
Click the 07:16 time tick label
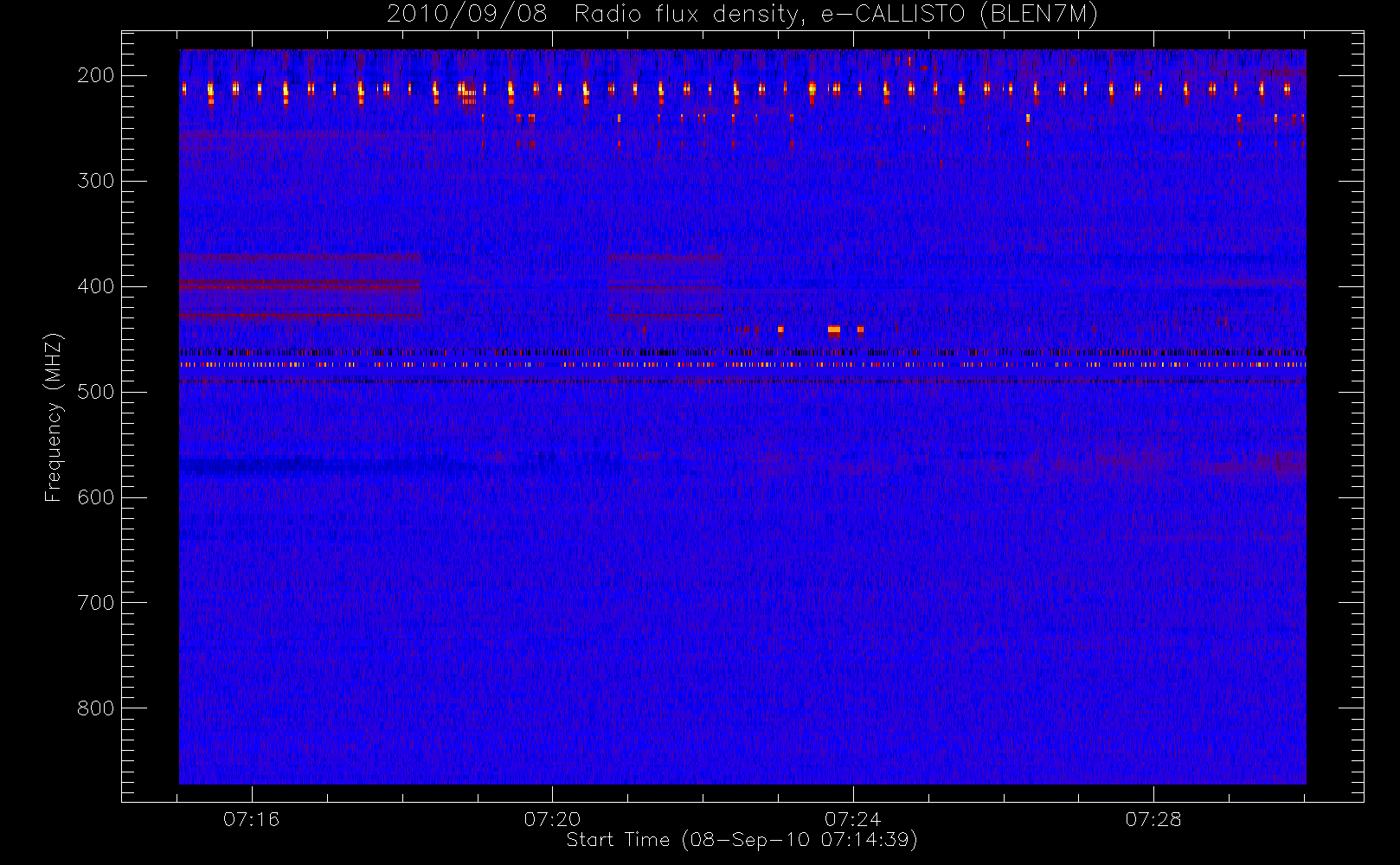click(252, 819)
